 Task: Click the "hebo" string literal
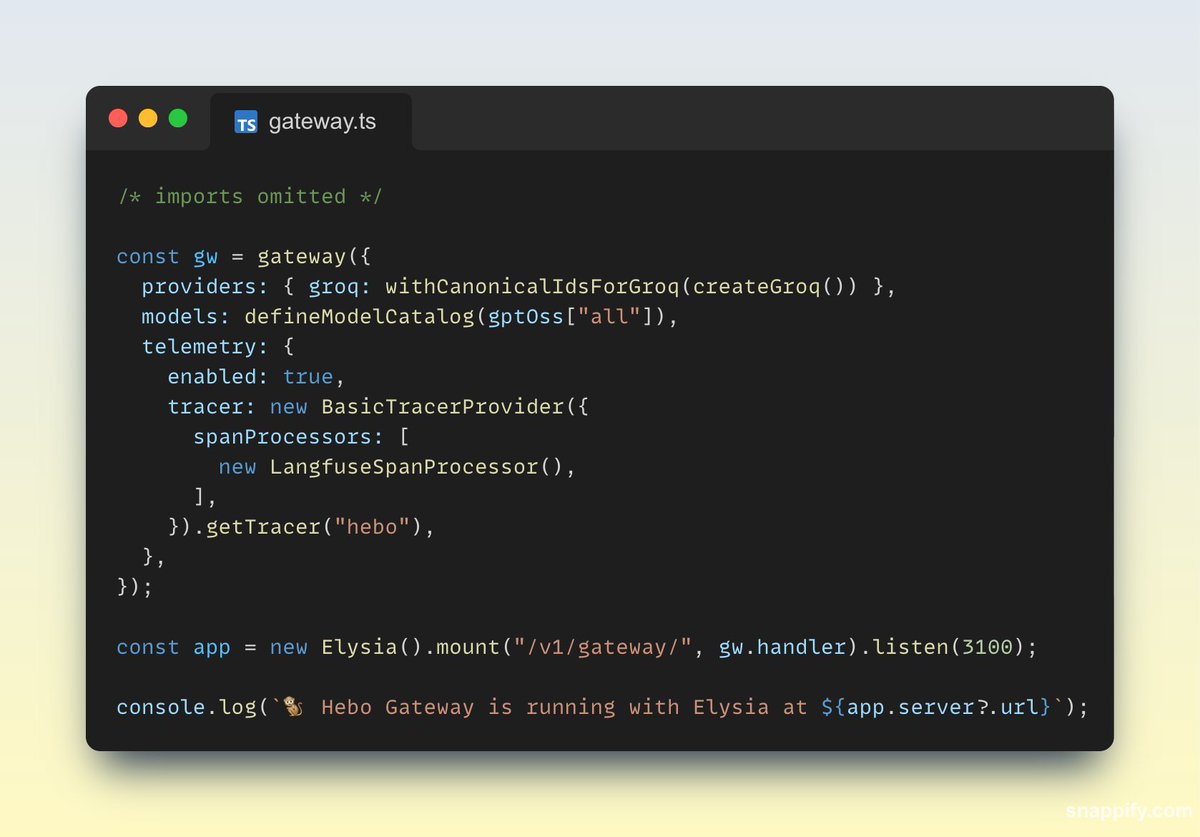click(x=372, y=526)
